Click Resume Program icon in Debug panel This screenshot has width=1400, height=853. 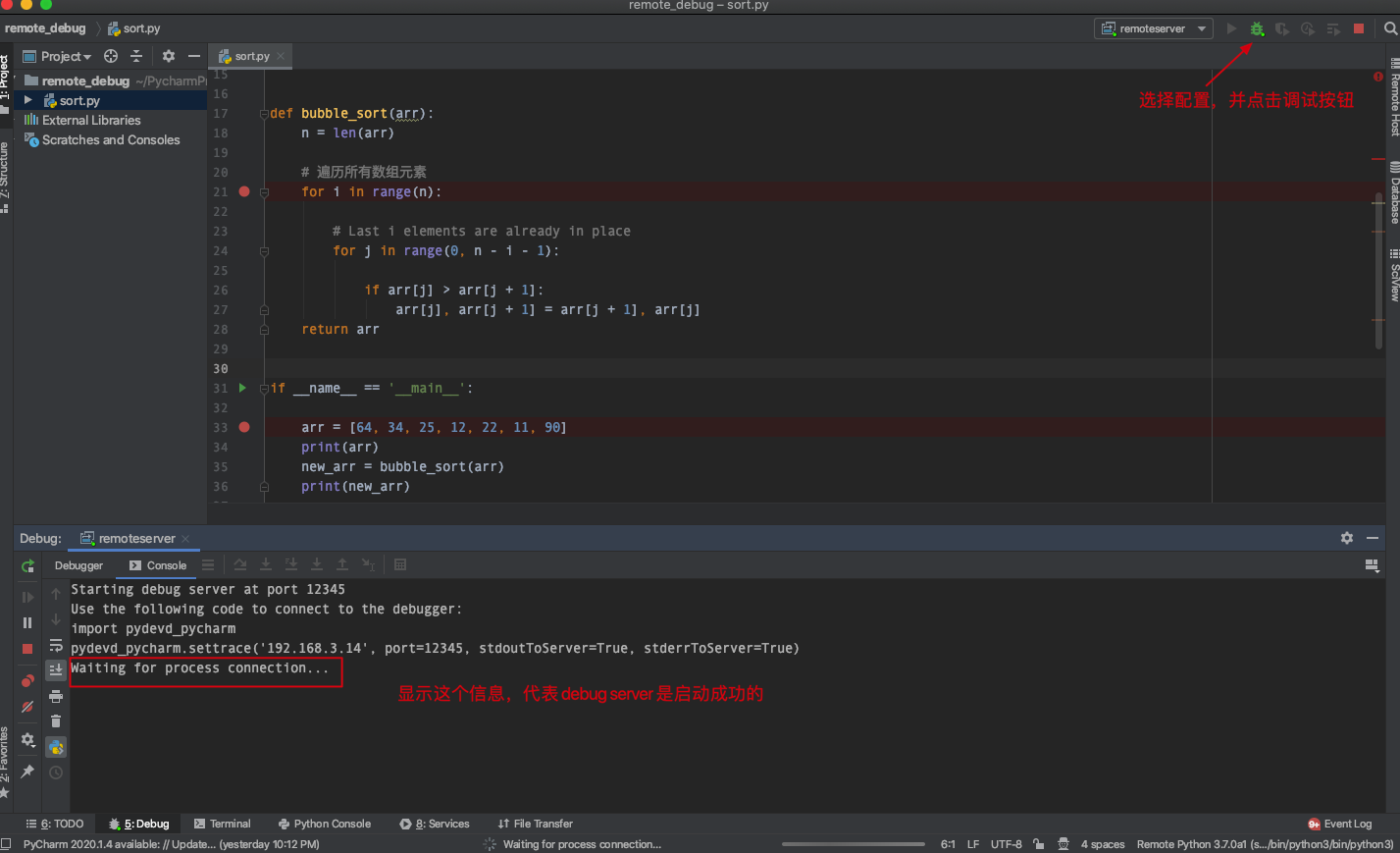pos(27,597)
